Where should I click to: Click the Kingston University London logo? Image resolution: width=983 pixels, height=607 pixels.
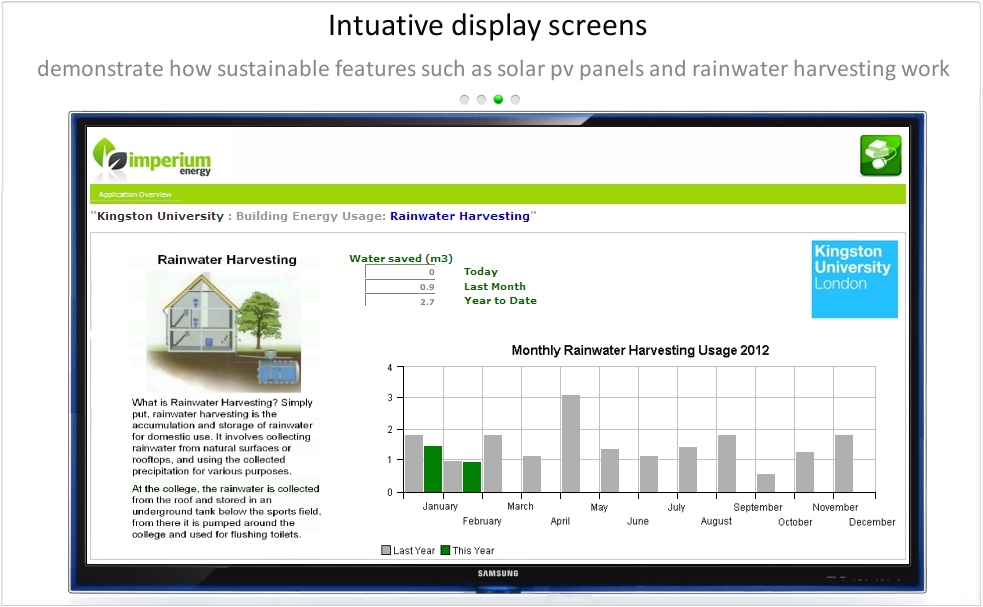pos(854,279)
